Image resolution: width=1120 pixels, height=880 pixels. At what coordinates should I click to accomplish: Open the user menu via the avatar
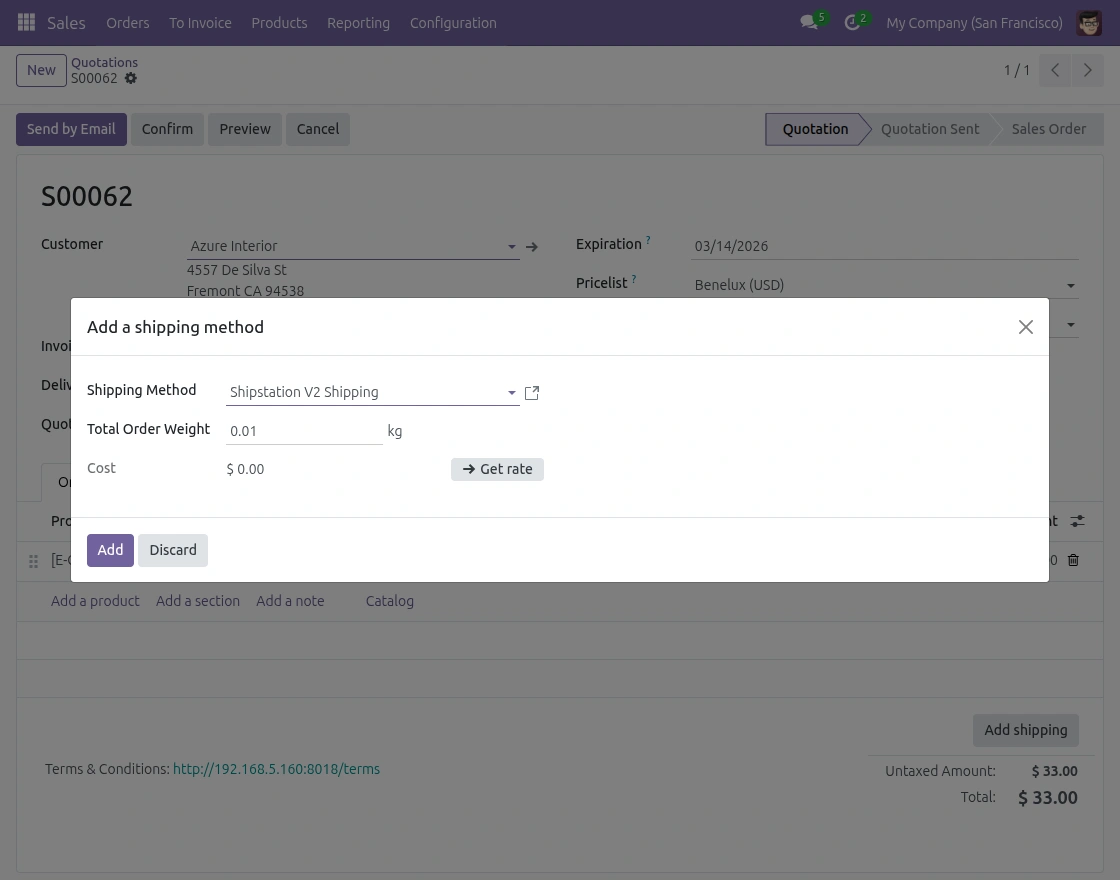[x=1089, y=22]
